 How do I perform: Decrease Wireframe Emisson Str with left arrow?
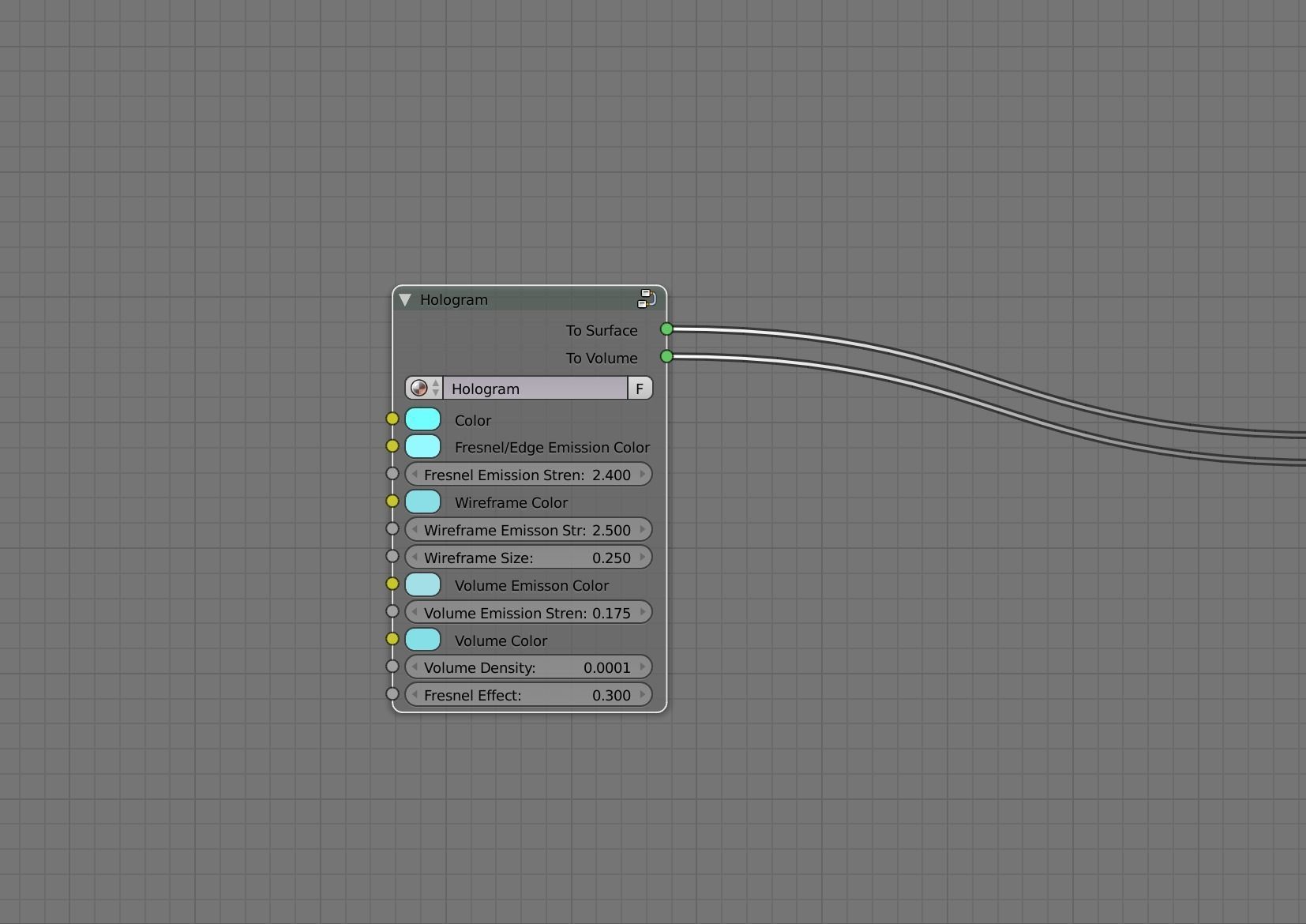pos(415,529)
